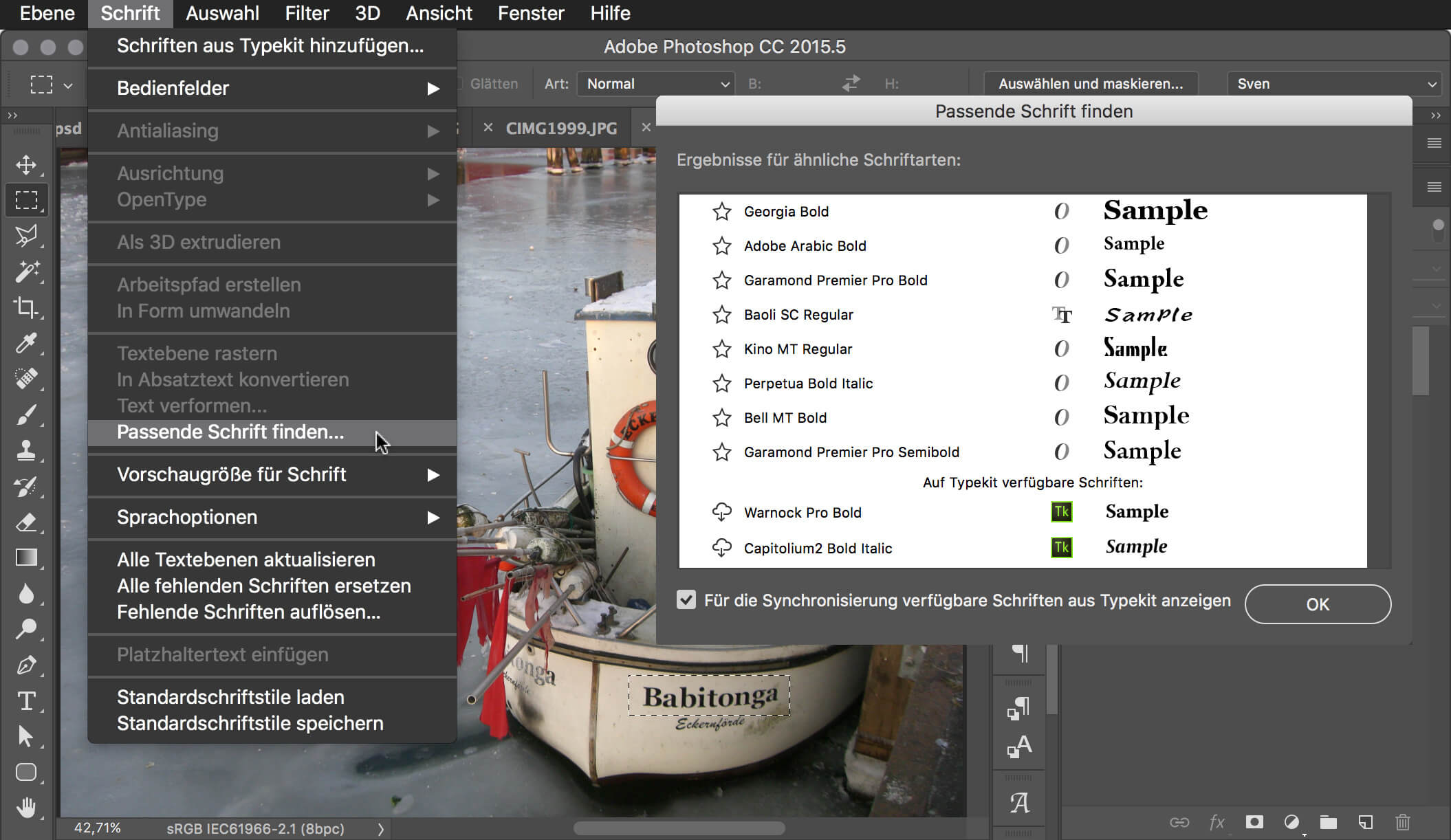This screenshot has height=840, width=1451.
Task: Choose Passende Schrift finden menu entry
Action: click(272, 432)
